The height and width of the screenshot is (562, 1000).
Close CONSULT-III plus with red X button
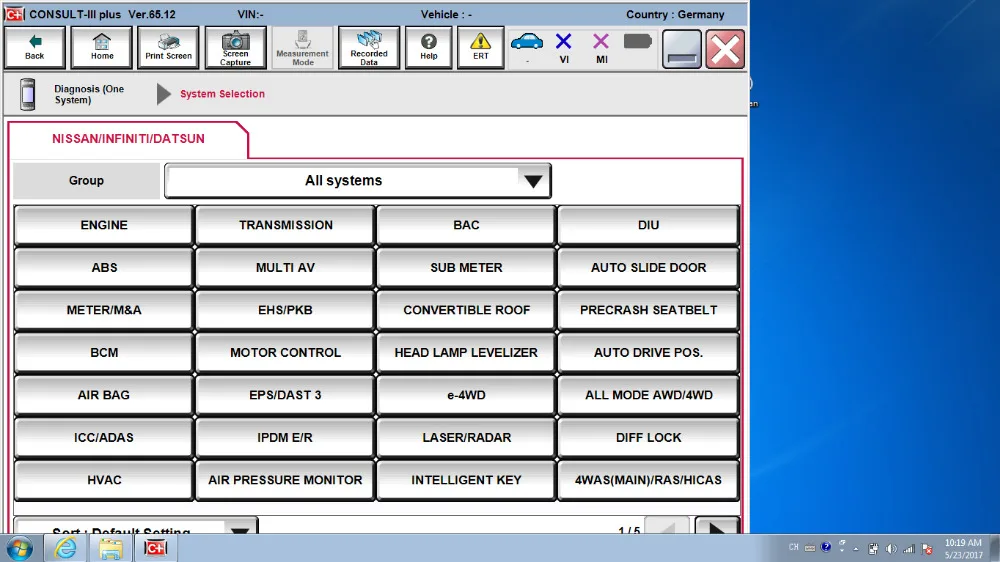pyautogui.click(x=724, y=48)
